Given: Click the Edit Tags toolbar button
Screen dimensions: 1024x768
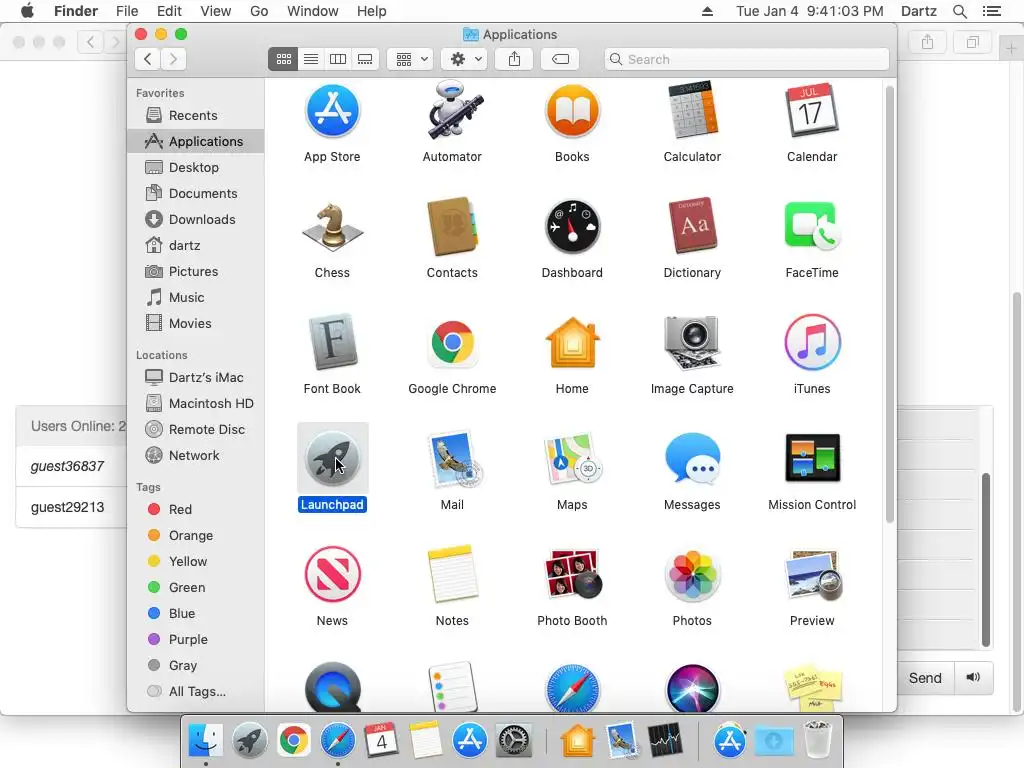Looking at the screenshot, I should 560,59.
